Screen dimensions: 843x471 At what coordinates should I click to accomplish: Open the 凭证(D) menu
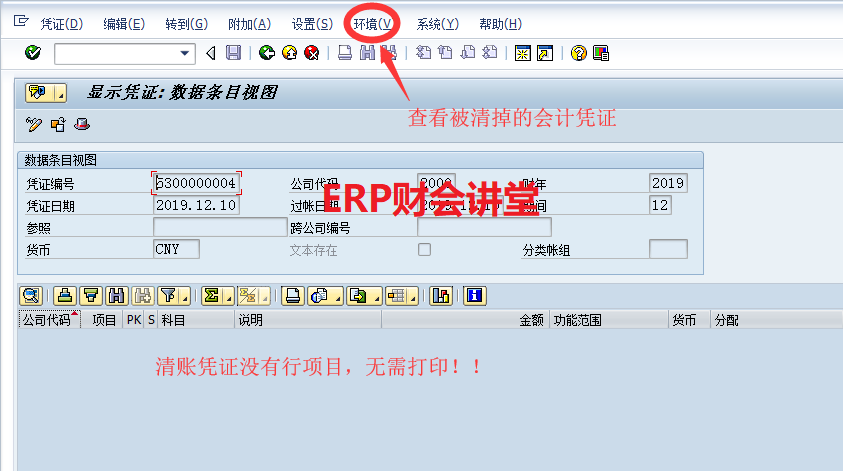click(x=62, y=23)
